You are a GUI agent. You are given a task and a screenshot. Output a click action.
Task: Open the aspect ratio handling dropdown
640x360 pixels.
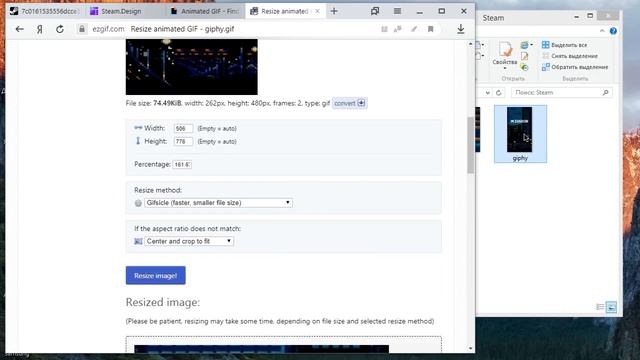[x=189, y=241]
